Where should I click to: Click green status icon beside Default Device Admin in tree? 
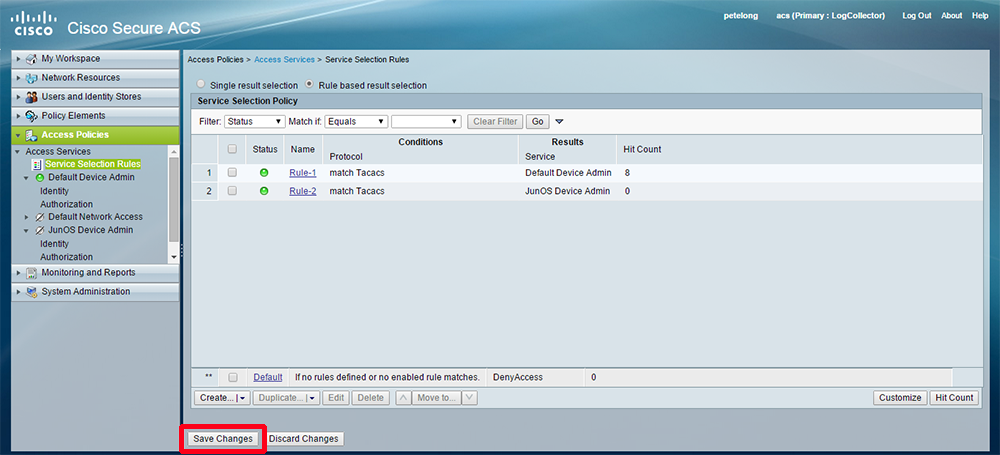(40, 177)
